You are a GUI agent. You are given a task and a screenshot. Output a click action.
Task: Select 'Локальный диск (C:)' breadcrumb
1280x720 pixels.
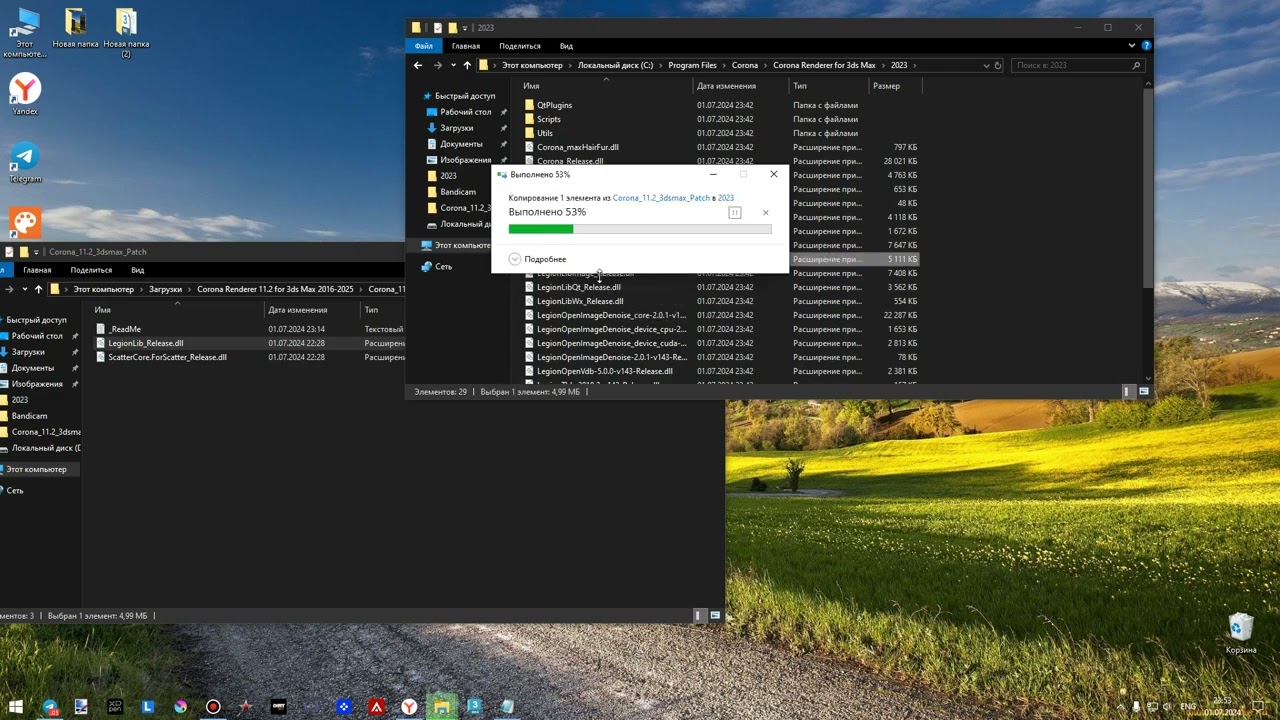click(x=615, y=65)
